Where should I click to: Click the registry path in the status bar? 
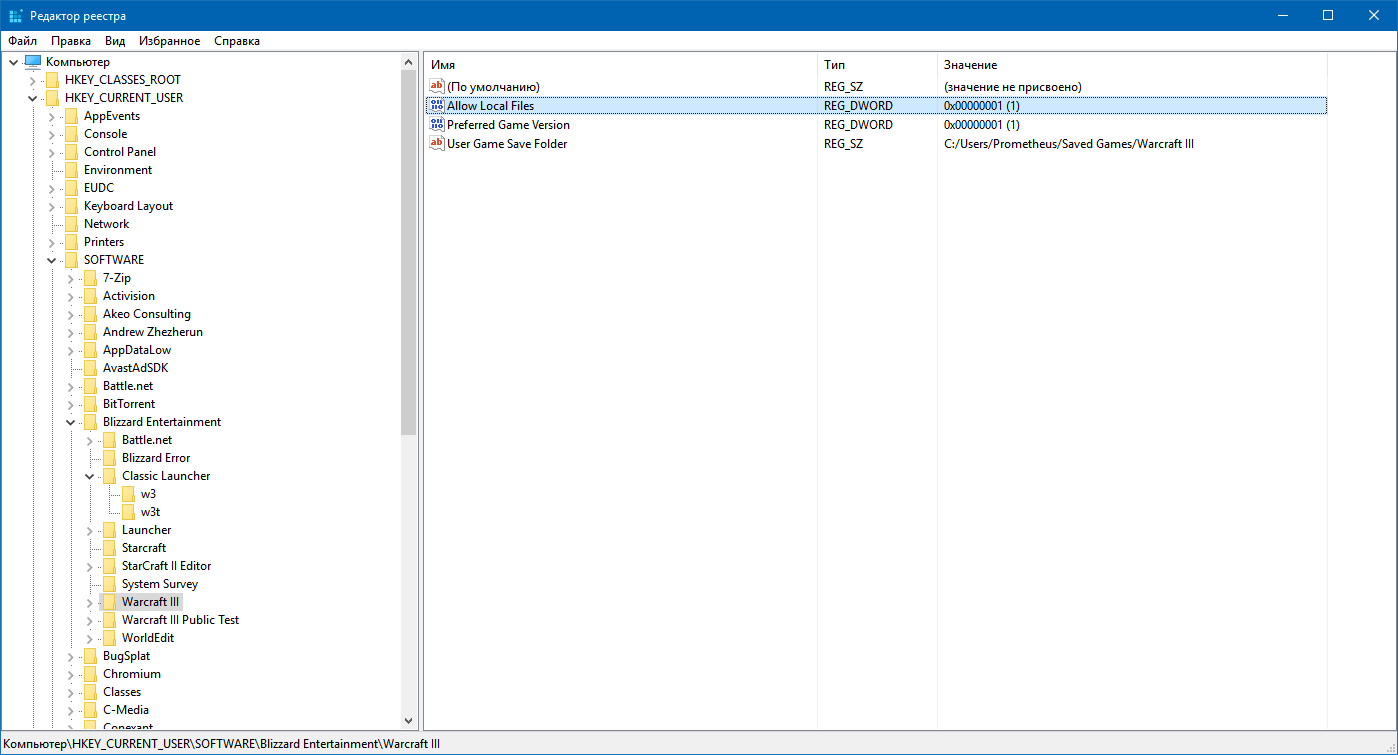point(222,744)
